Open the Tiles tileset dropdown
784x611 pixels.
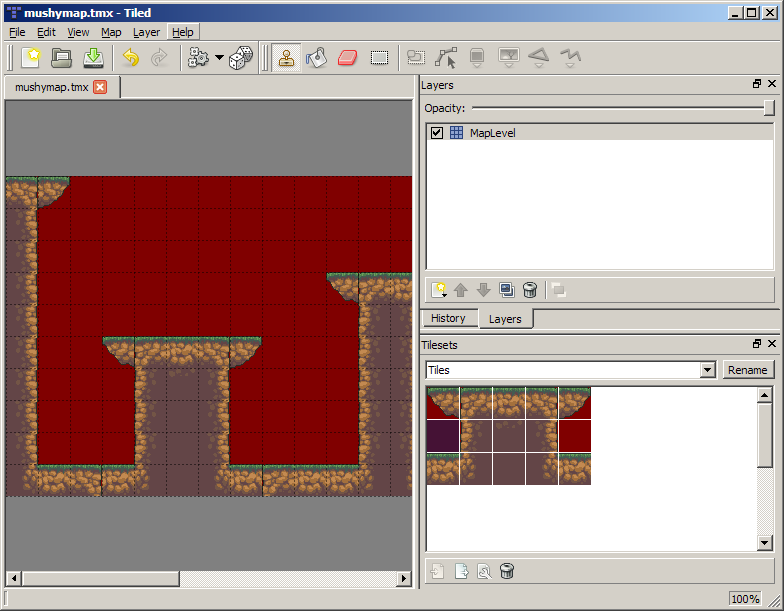click(x=707, y=370)
